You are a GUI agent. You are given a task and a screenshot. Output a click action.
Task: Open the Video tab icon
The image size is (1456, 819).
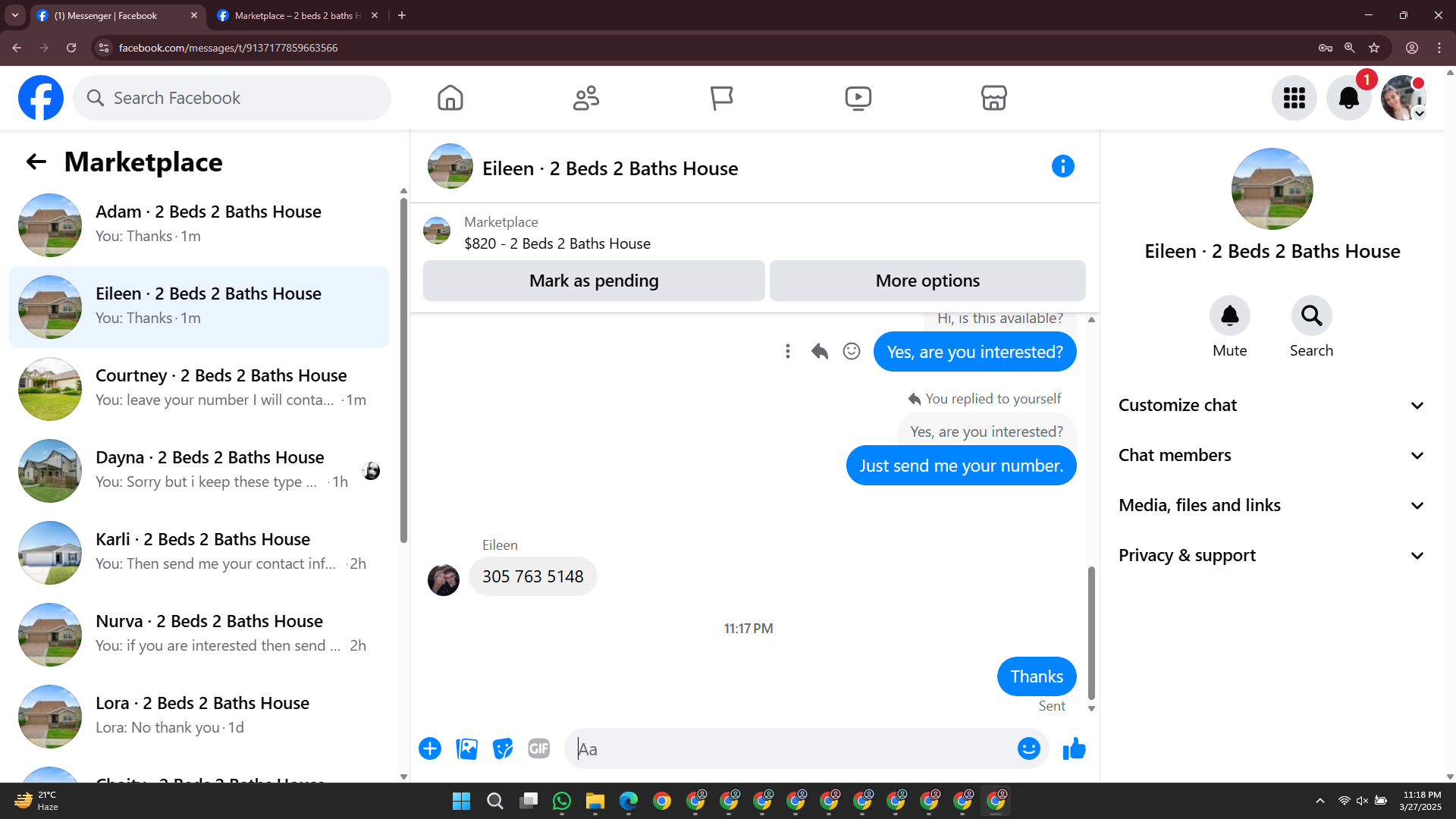(858, 98)
